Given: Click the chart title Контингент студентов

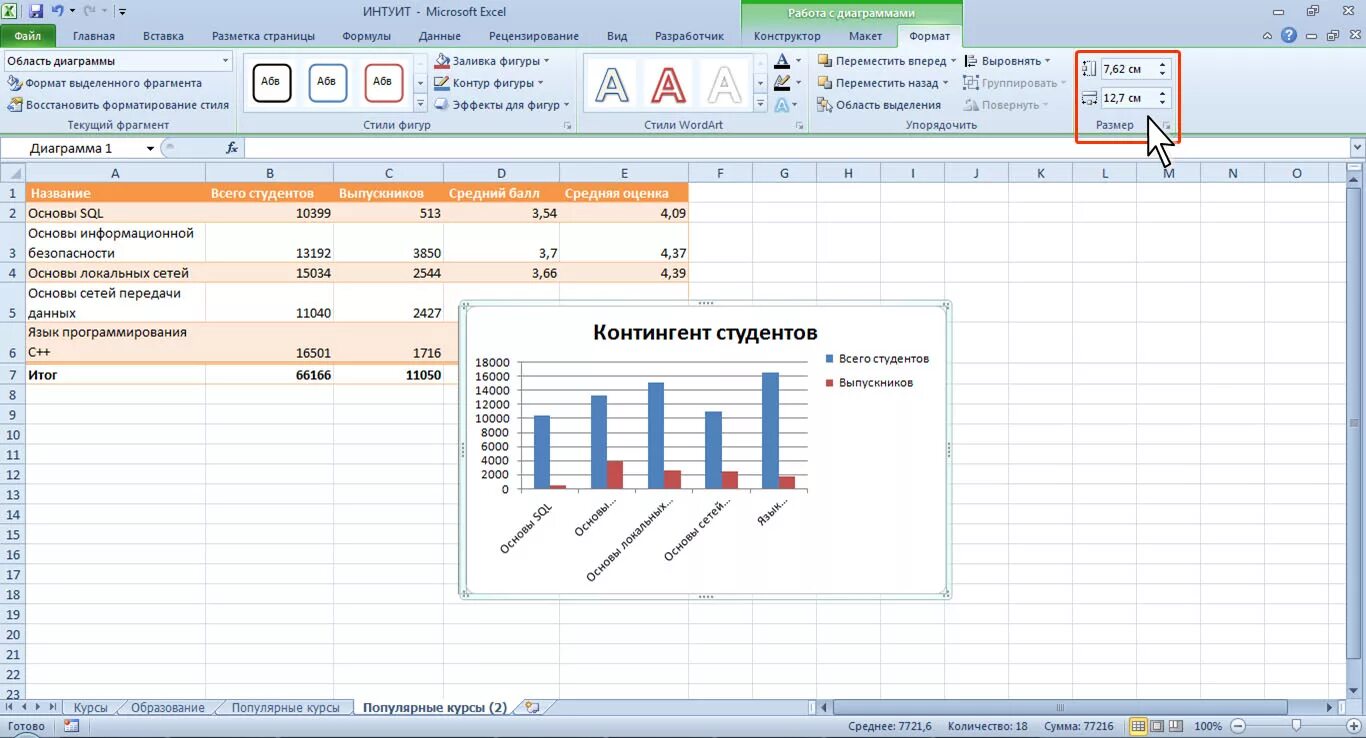Looking at the screenshot, I should 705,332.
